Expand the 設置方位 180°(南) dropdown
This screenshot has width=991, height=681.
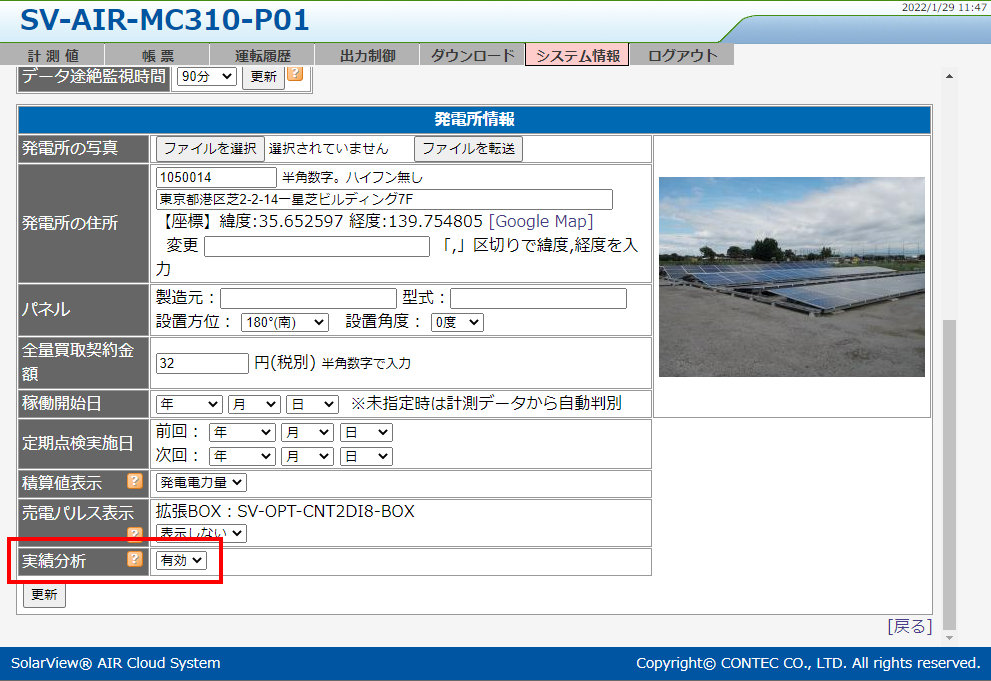(285, 322)
